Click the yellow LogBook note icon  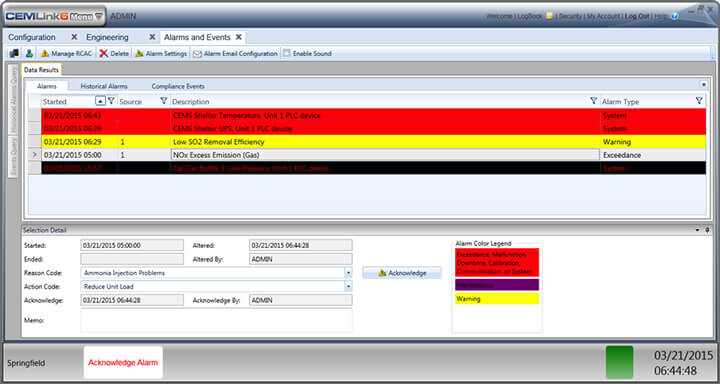pos(549,16)
